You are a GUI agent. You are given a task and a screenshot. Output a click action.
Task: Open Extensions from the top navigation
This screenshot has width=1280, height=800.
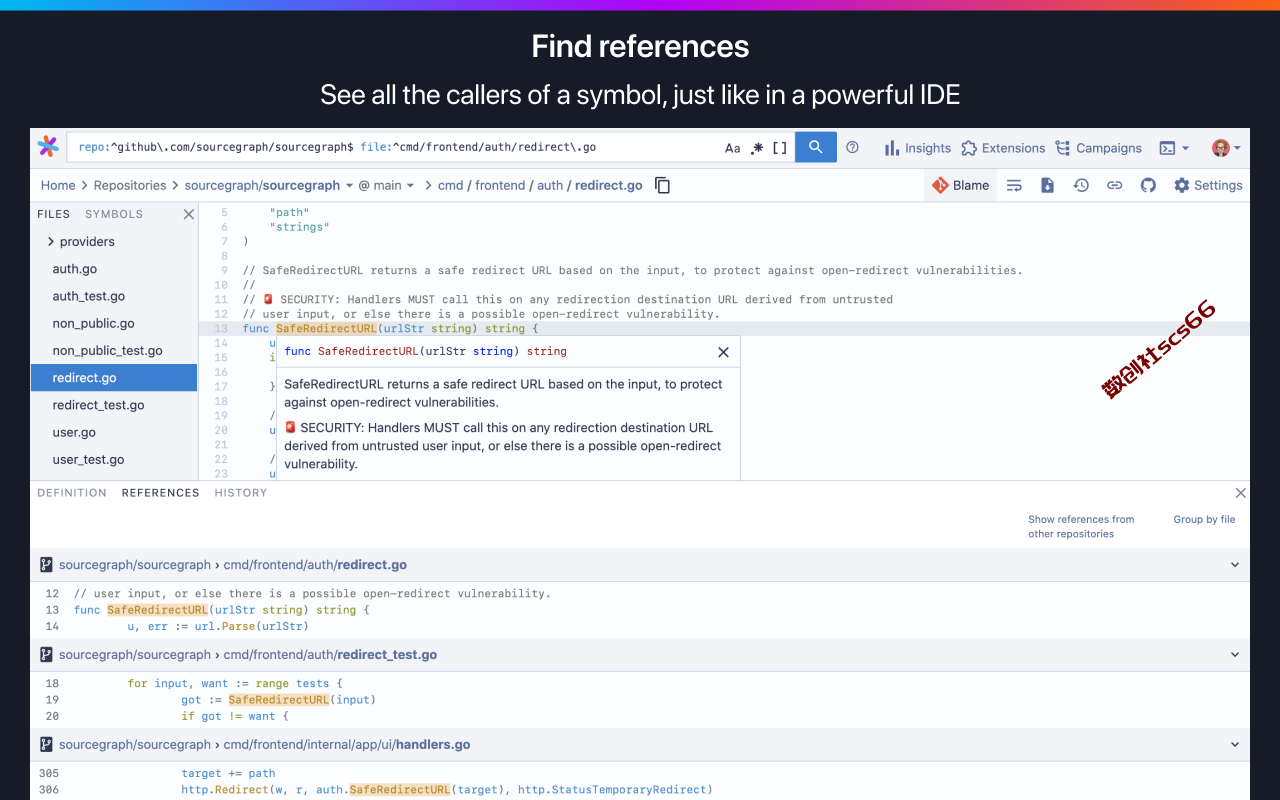1003,148
